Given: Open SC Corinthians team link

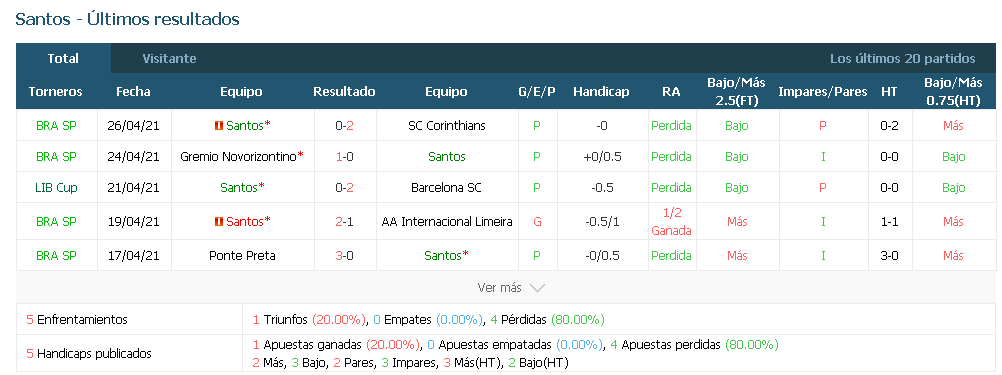Looking at the screenshot, I should pyautogui.click(x=447, y=126).
